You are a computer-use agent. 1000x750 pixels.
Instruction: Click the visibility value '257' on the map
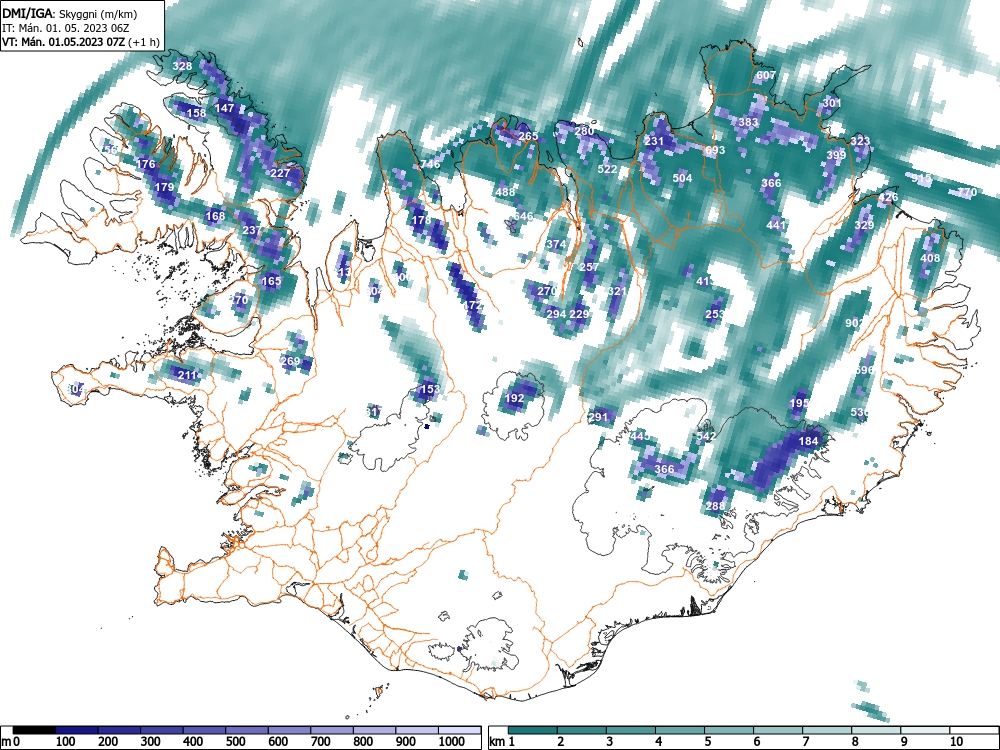[x=589, y=267]
